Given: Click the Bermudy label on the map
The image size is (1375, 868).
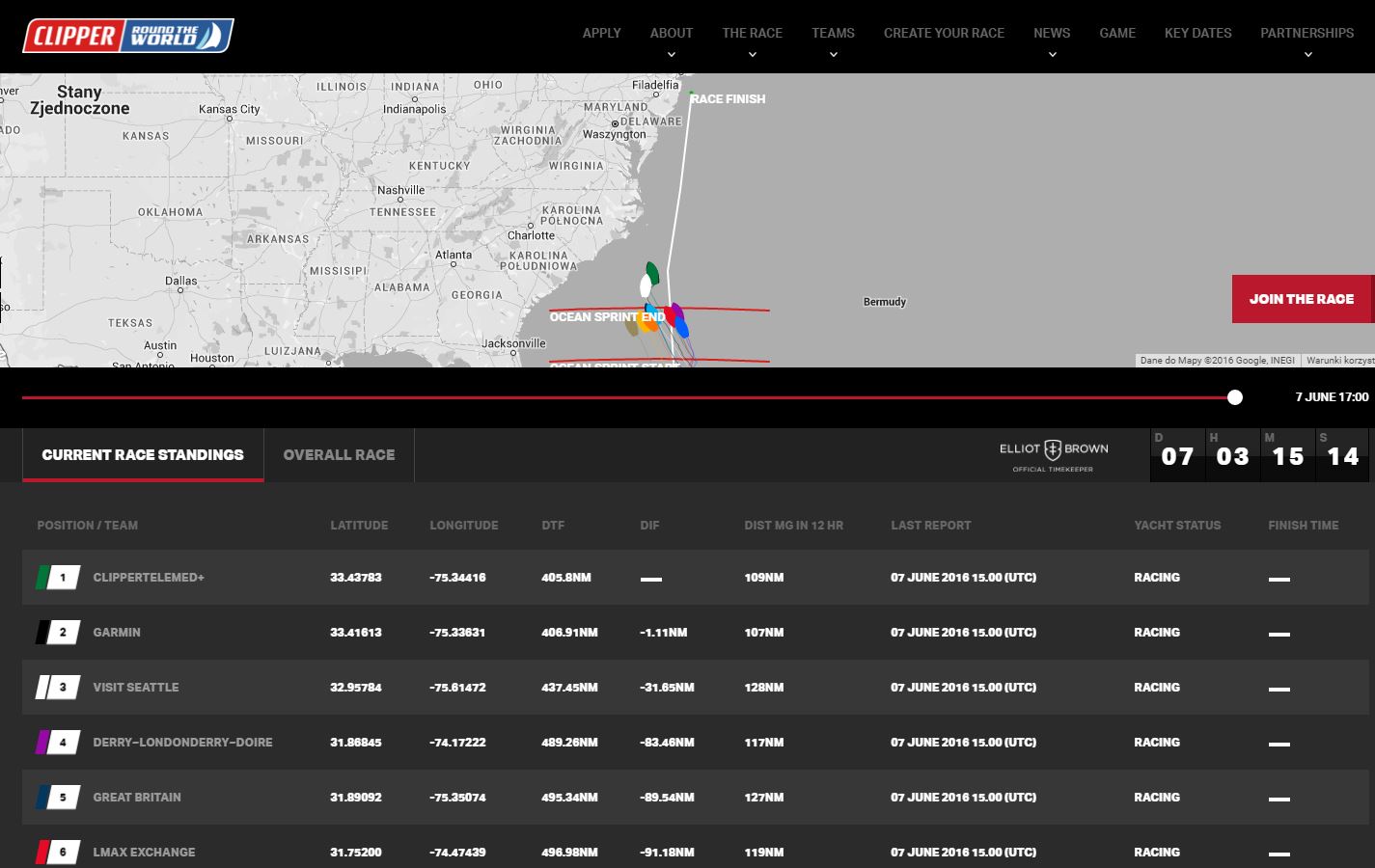Looking at the screenshot, I should [885, 302].
